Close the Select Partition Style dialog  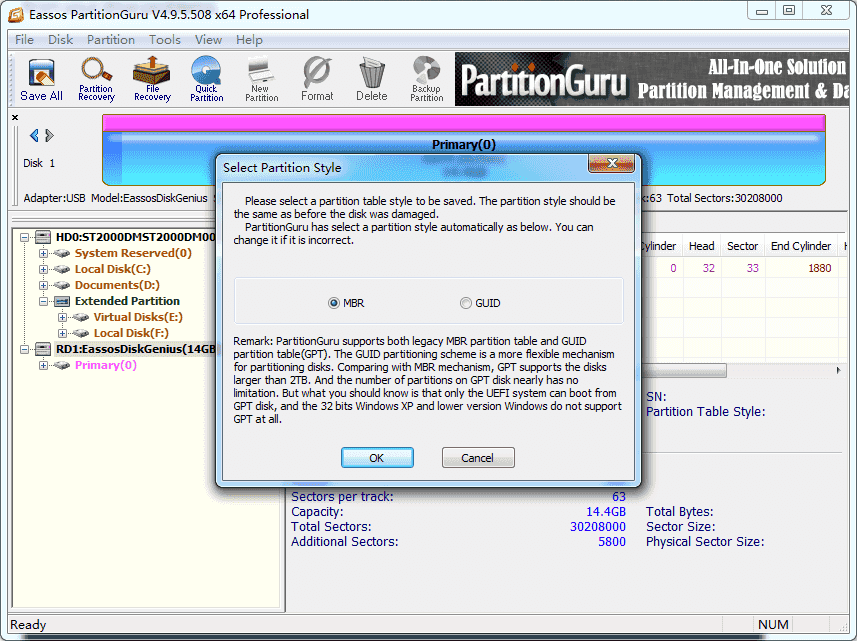[x=611, y=163]
